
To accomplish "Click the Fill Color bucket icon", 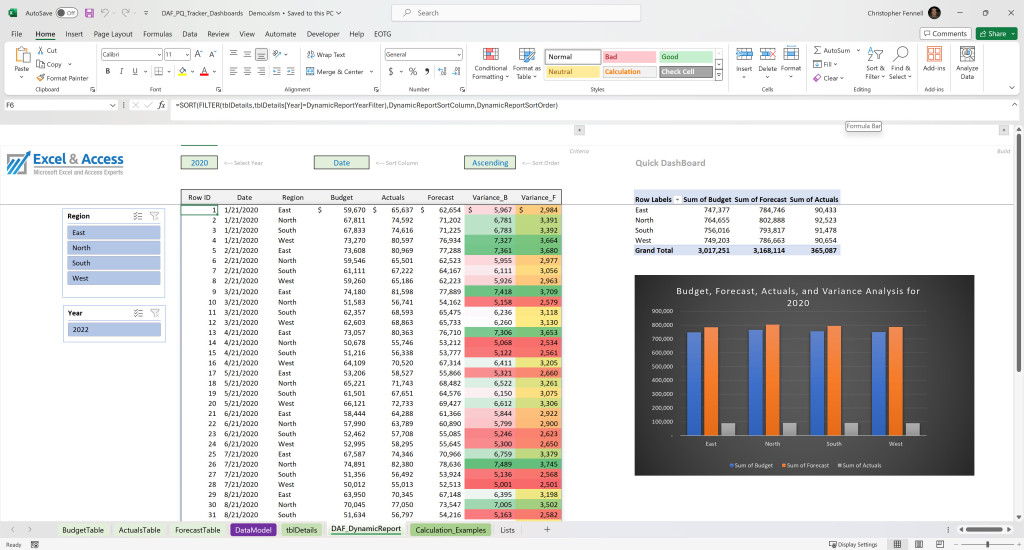I will [x=182, y=71].
